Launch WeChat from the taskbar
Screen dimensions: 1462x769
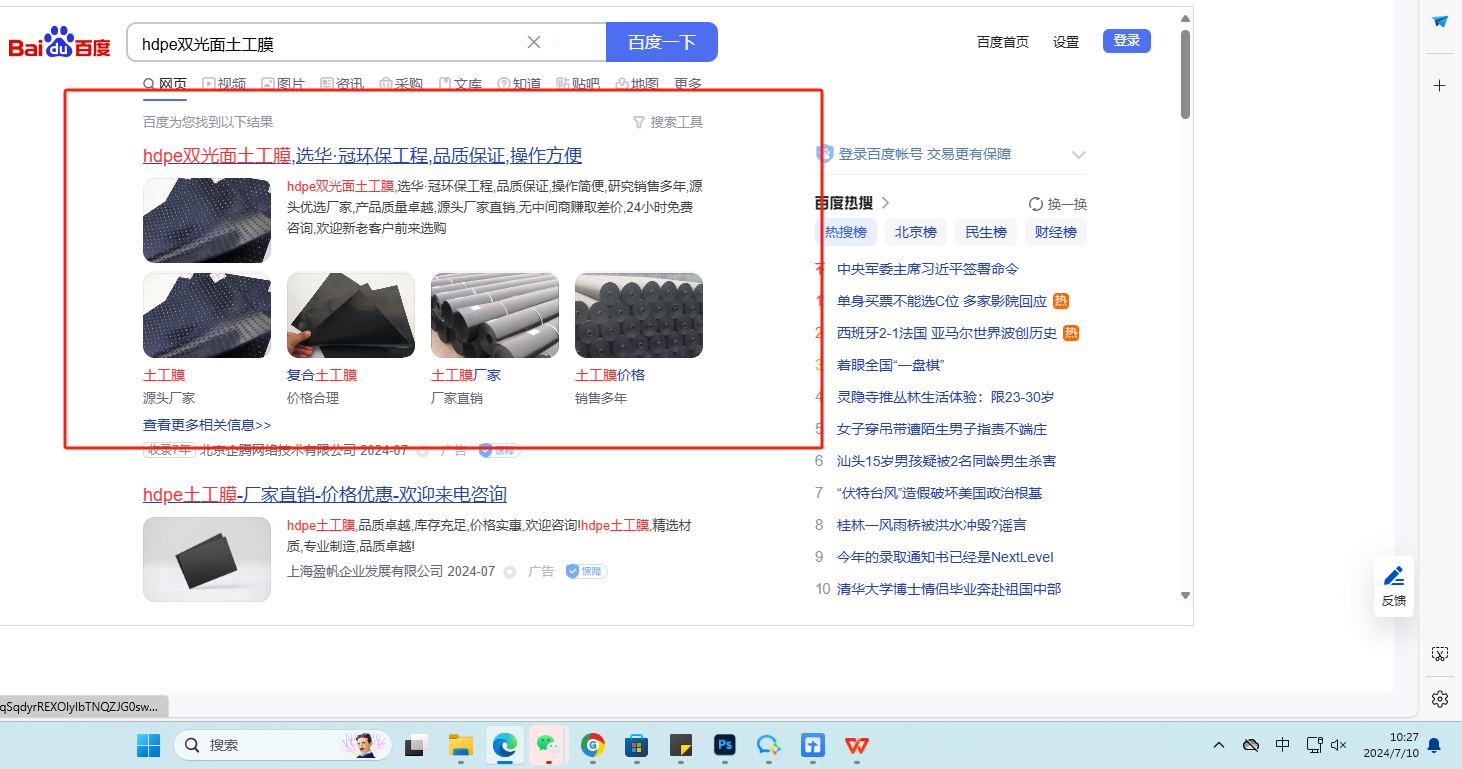pos(549,745)
